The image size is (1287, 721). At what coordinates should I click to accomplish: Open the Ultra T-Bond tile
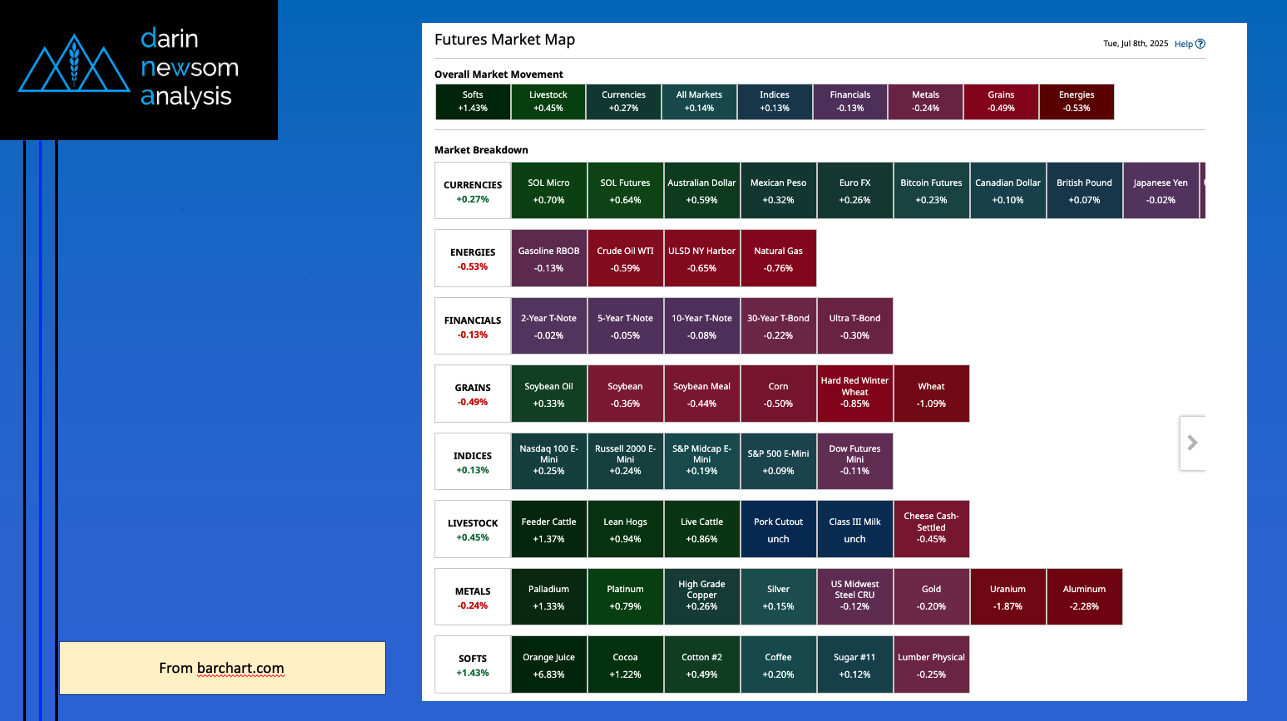(x=854, y=326)
